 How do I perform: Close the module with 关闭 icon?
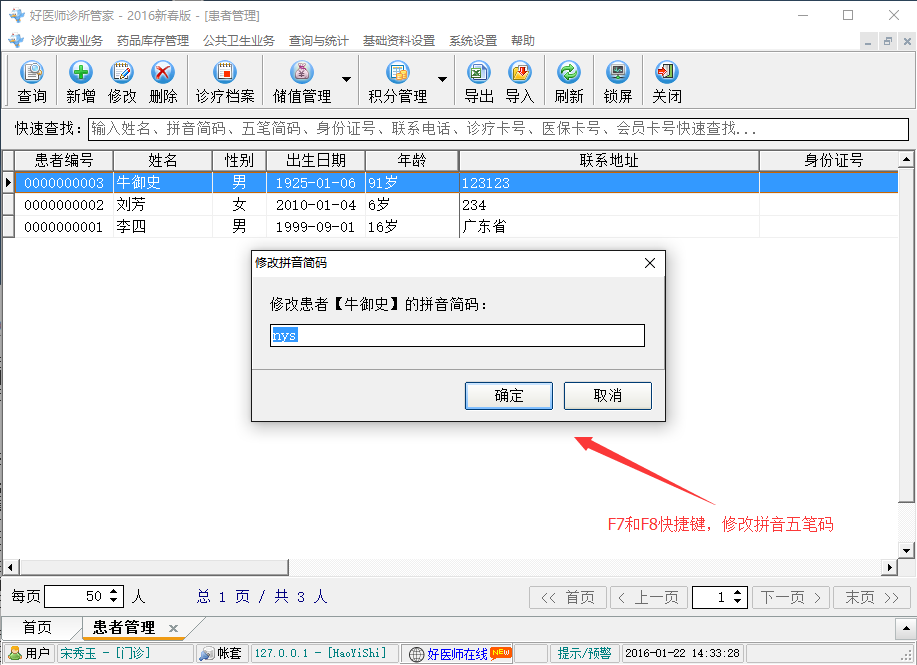coord(667,81)
